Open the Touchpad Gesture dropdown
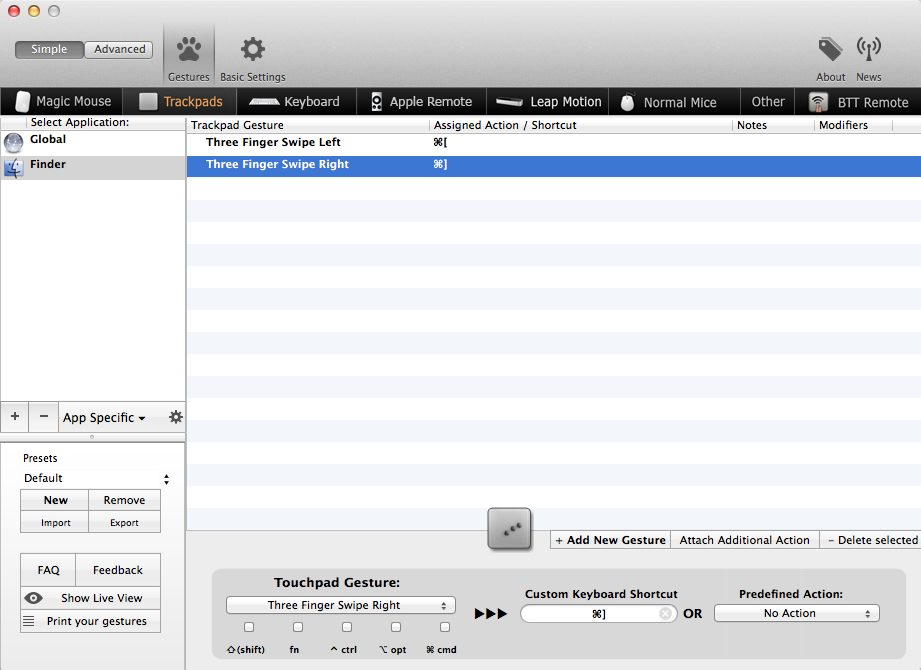Screen dimensions: 921x670 click(341, 605)
